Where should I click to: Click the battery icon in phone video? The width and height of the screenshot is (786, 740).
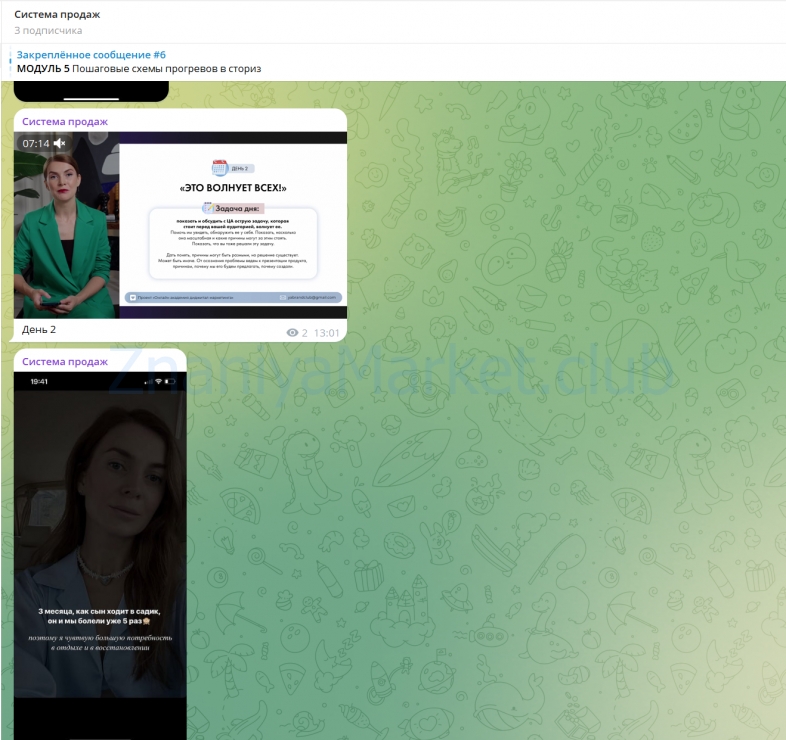click(170, 382)
